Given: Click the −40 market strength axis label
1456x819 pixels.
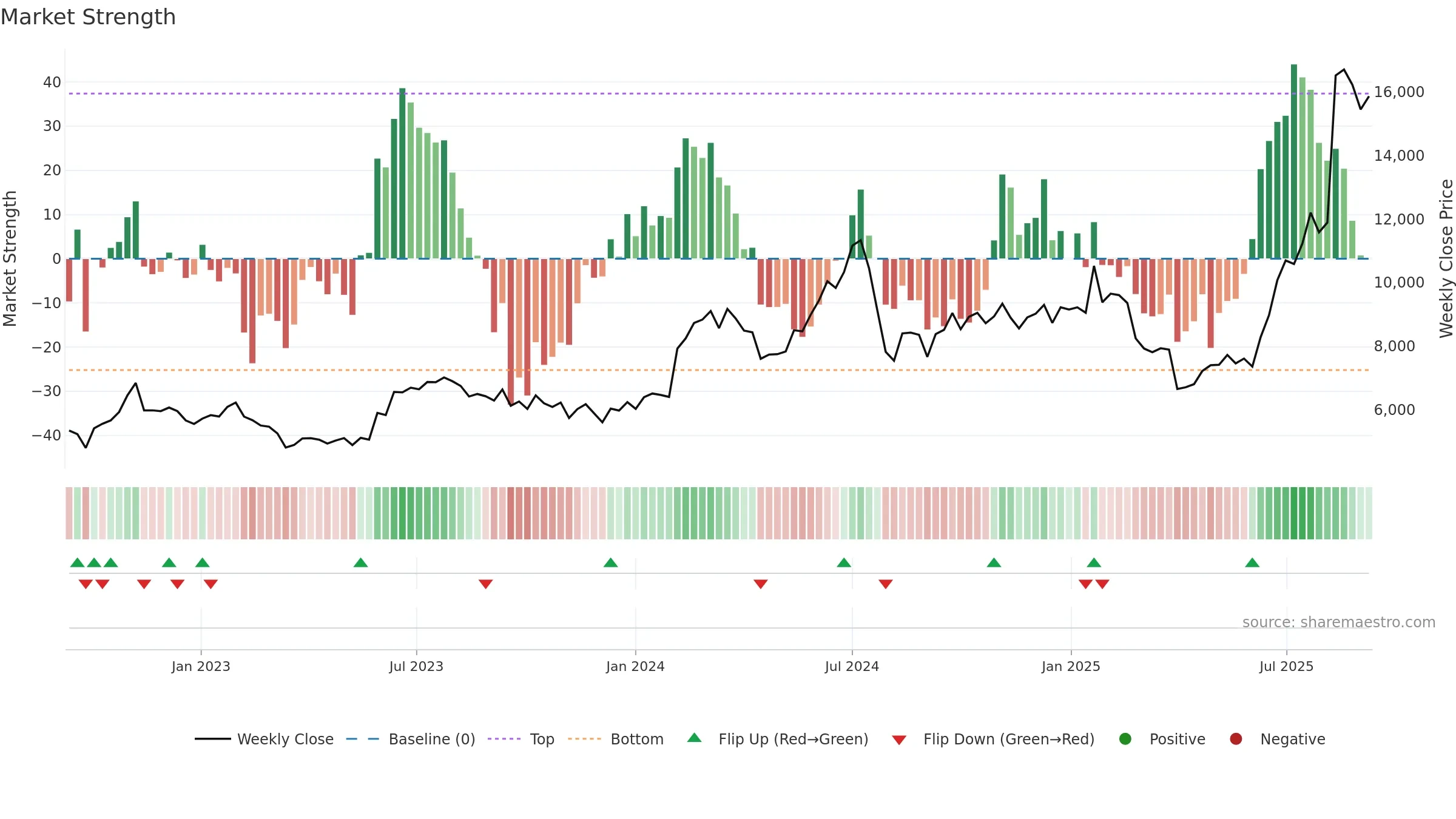Looking at the screenshot, I should pyautogui.click(x=47, y=436).
